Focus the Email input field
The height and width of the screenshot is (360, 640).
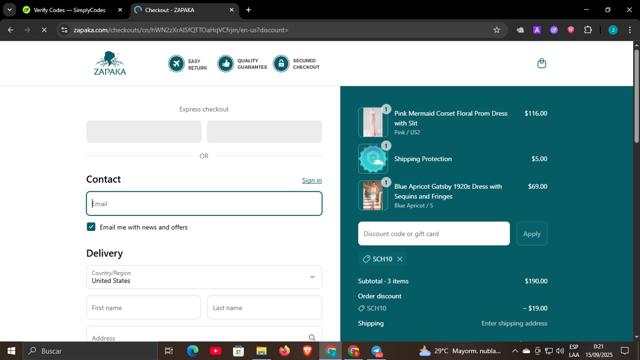tap(204, 203)
